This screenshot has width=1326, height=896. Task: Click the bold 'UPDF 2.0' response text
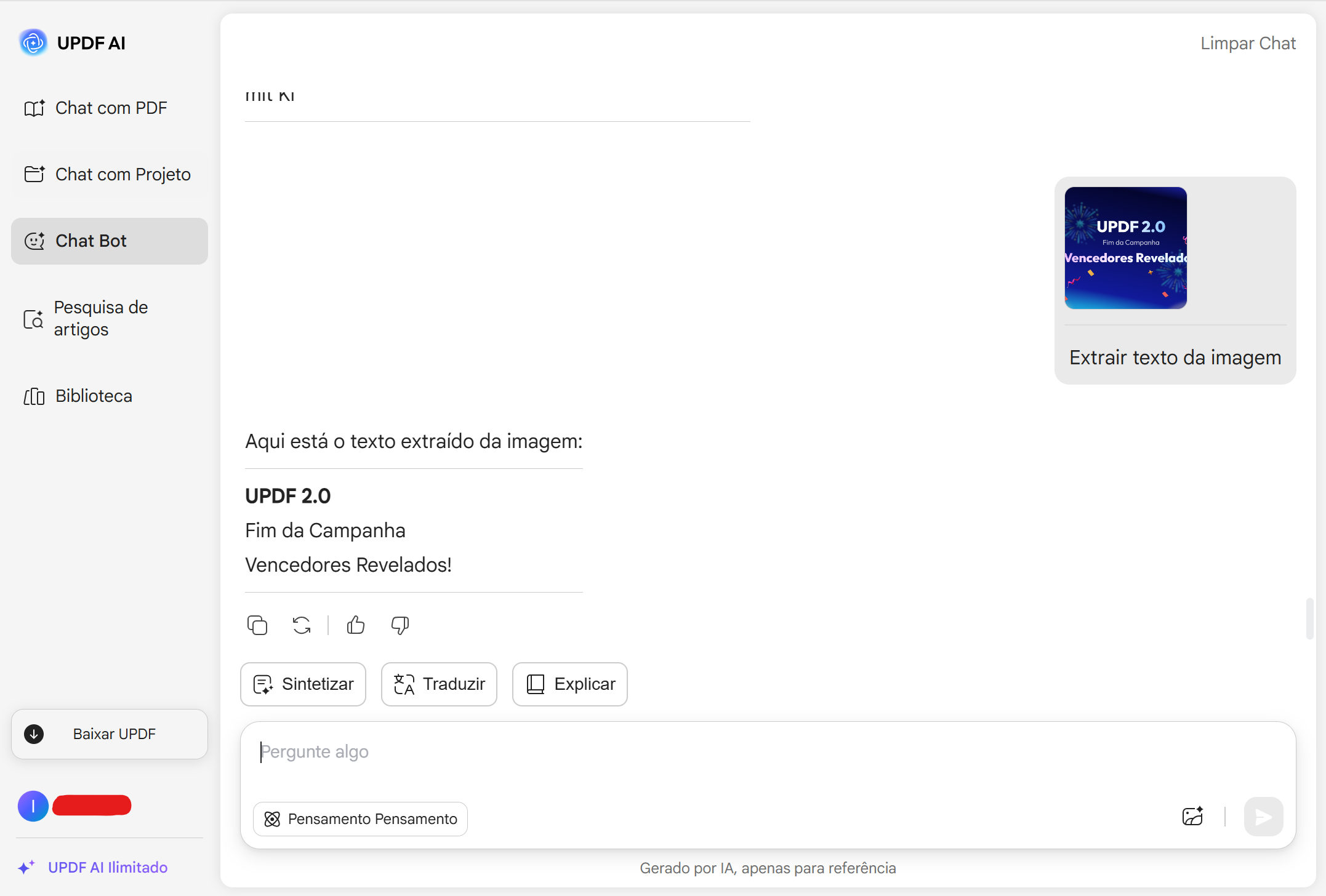click(287, 496)
